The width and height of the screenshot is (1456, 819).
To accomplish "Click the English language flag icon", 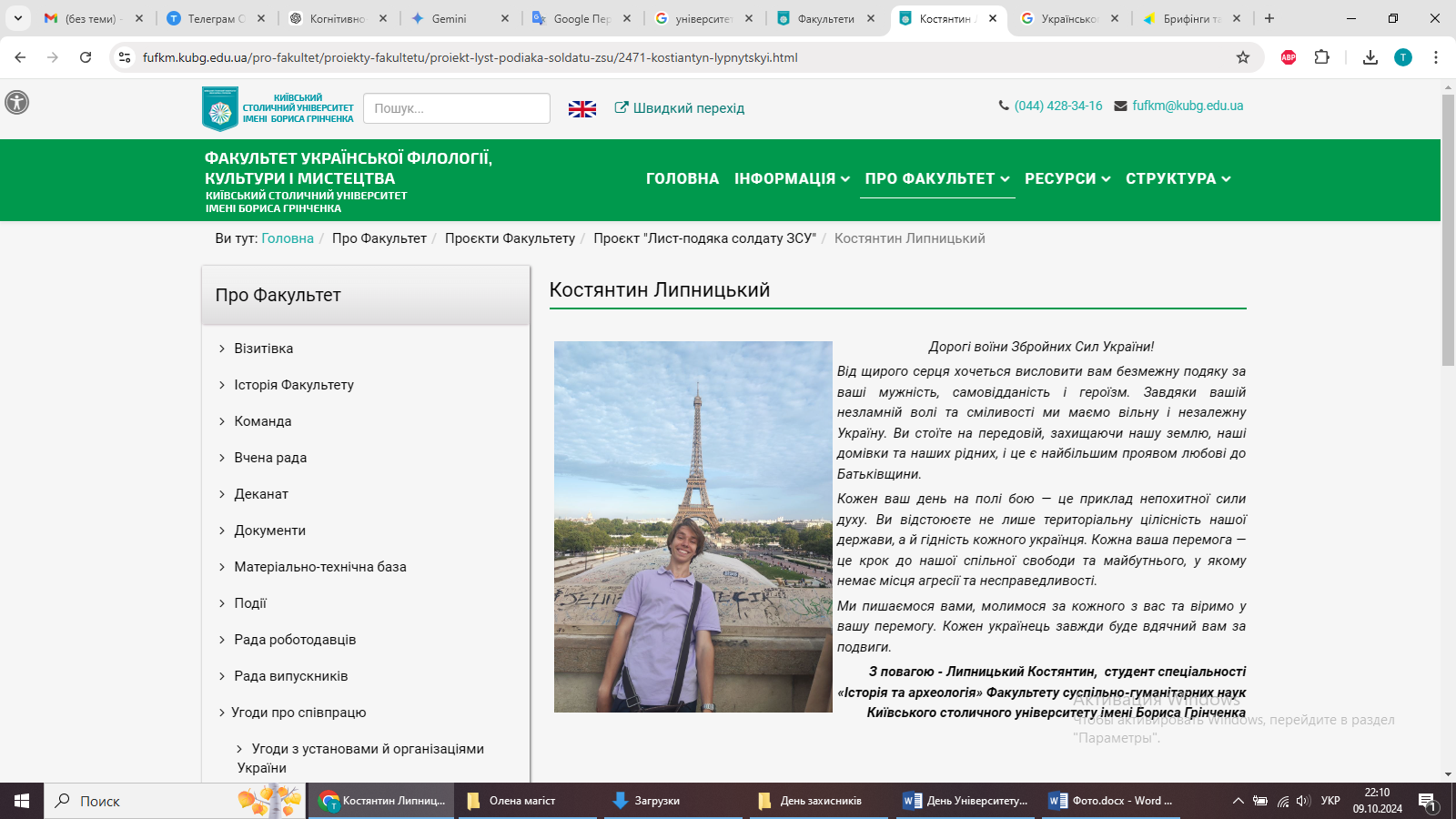I will 581,109.
